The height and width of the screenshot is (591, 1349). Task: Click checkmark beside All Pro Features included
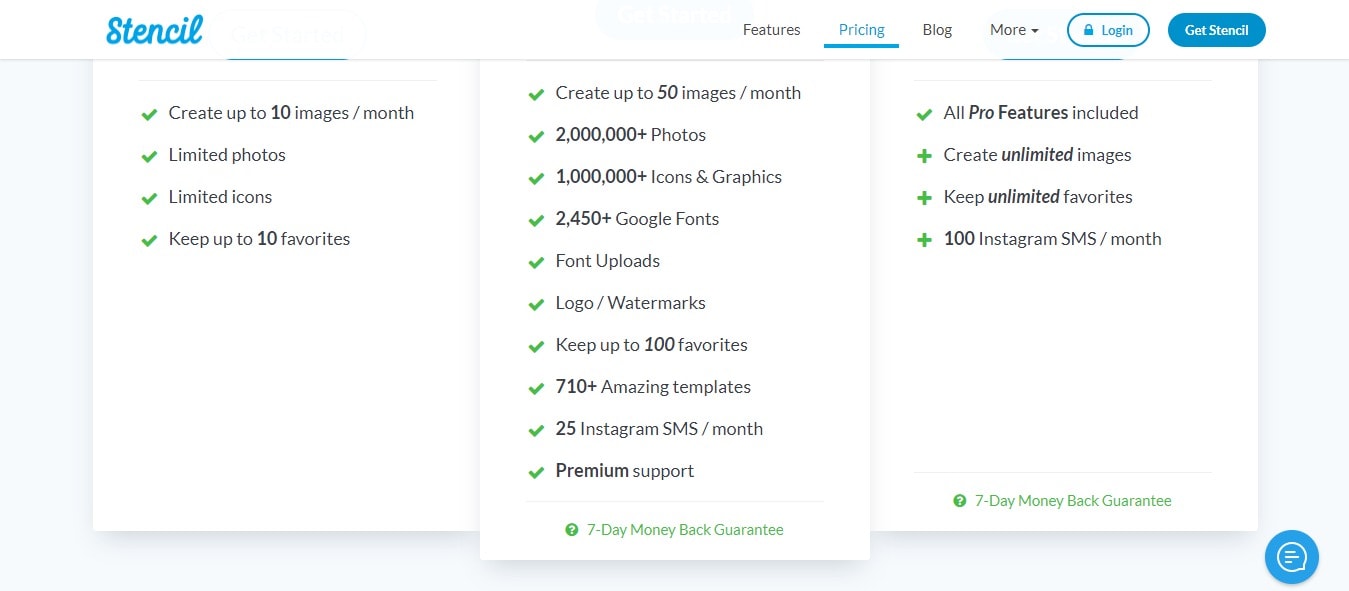(x=924, y=114)
